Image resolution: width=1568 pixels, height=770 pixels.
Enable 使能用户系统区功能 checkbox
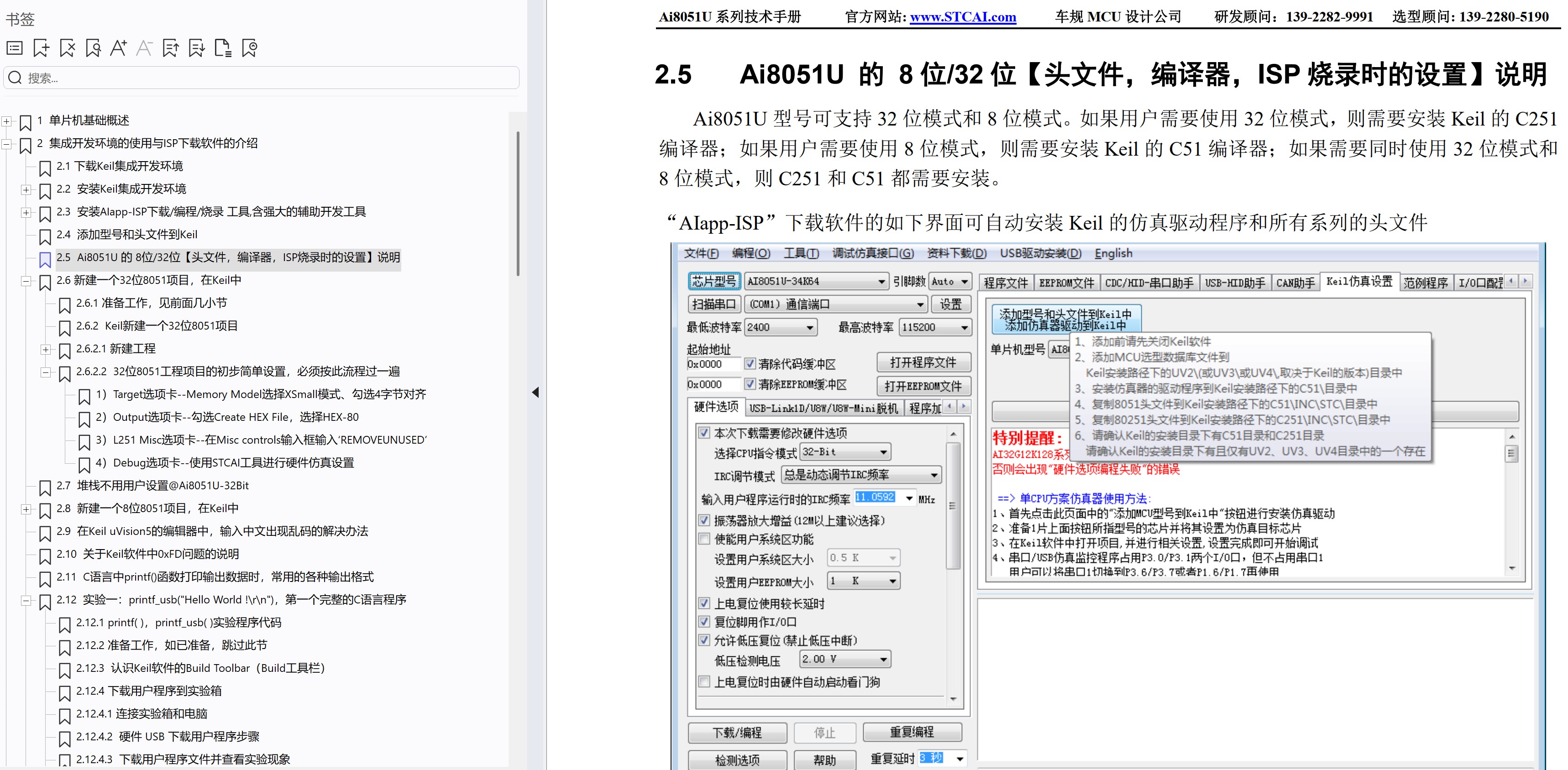point(704,539)
